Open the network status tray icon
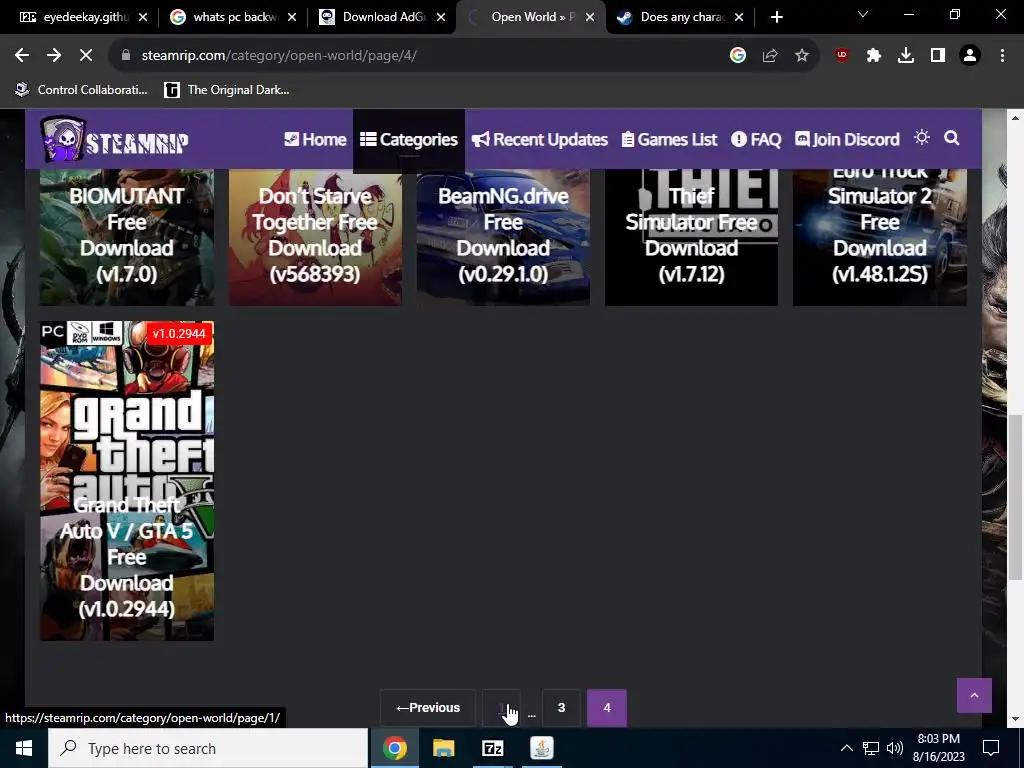 (x=871, y=748)
